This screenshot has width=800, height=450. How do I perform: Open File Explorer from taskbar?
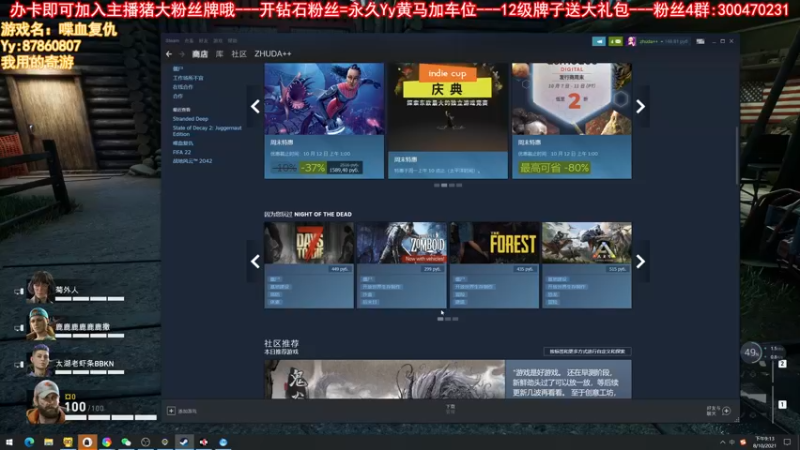(x=48, y=442)
